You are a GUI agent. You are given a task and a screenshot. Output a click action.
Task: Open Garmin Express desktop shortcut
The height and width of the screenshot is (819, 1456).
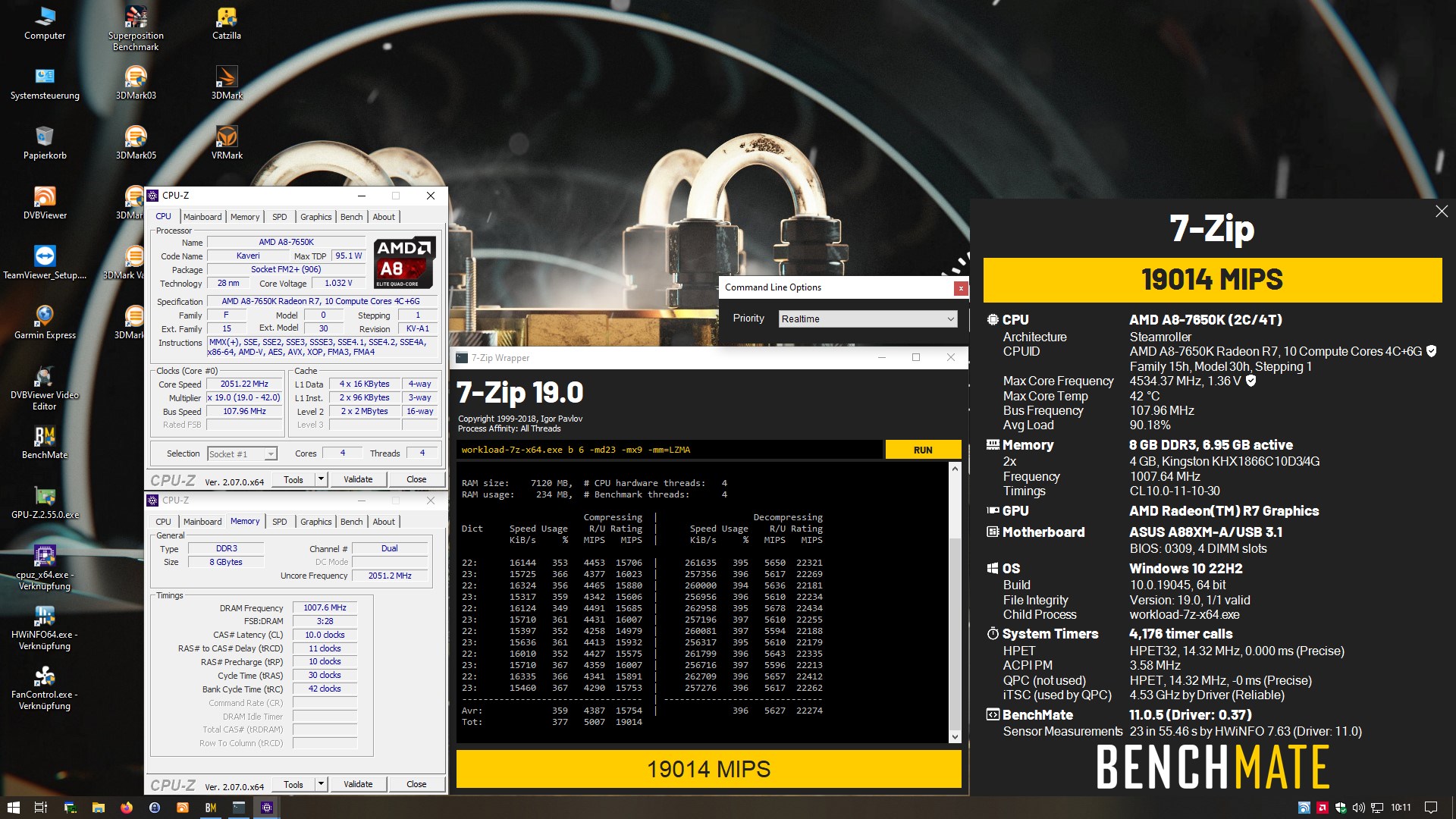(45, 323)
